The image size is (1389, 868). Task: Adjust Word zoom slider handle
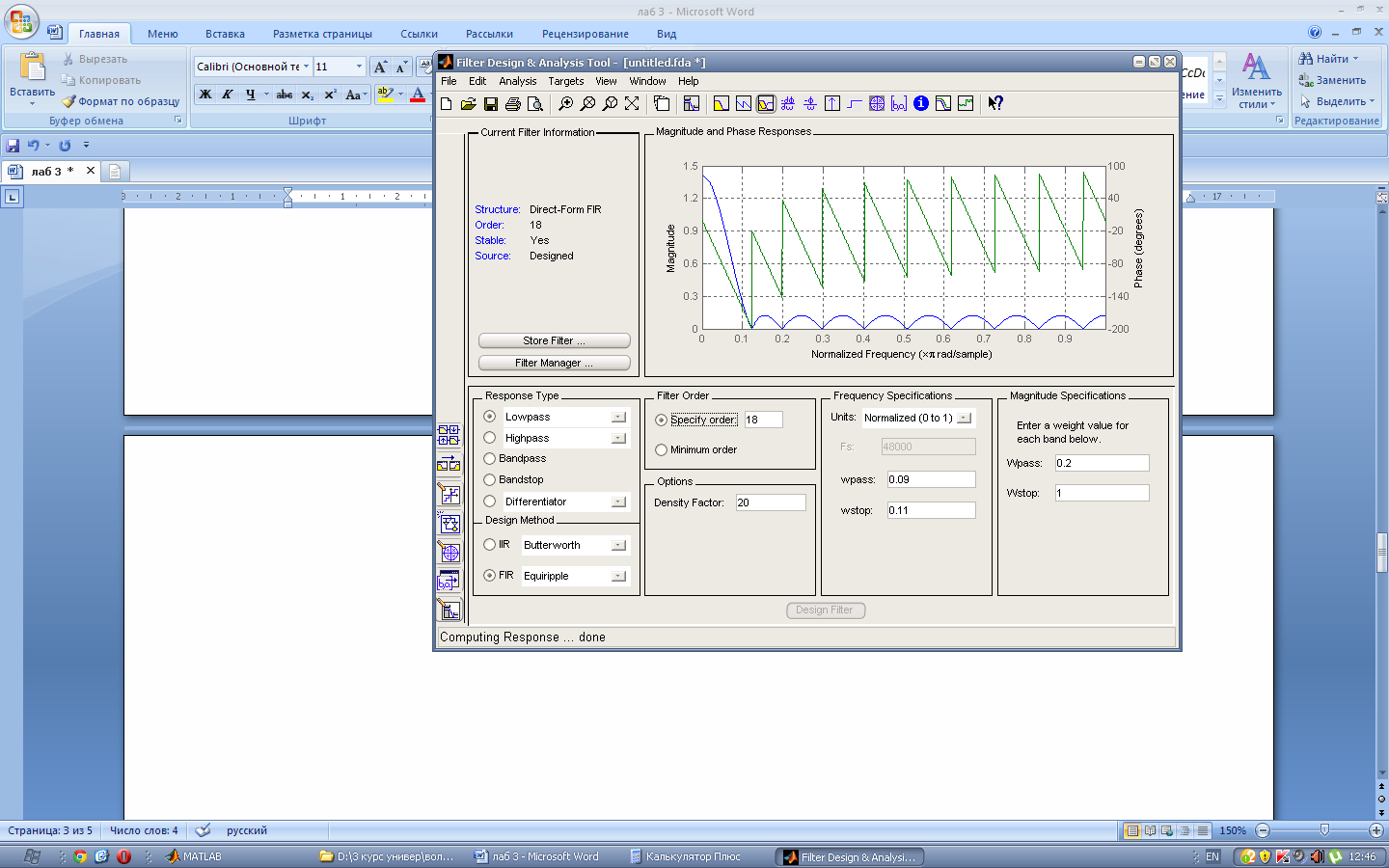point(1324,830)
